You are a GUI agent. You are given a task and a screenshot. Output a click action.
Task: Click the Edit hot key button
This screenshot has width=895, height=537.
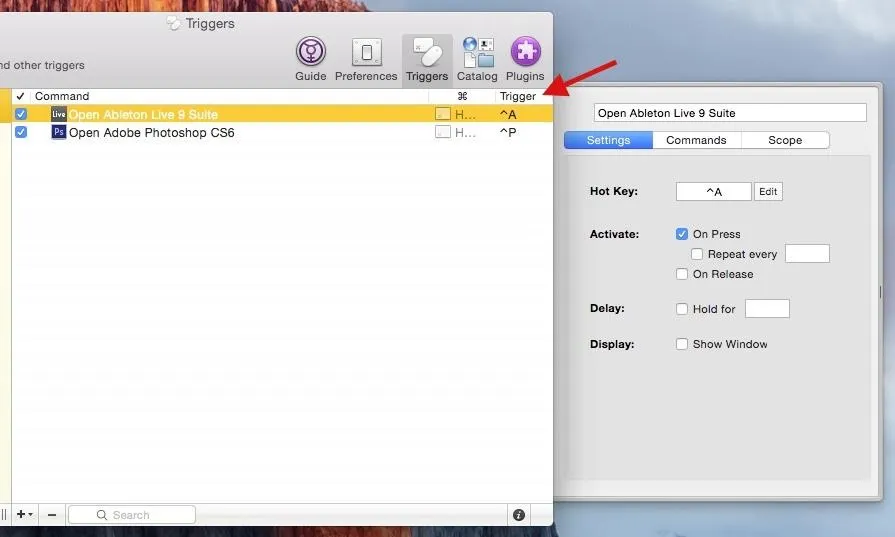tap(768, 192)
